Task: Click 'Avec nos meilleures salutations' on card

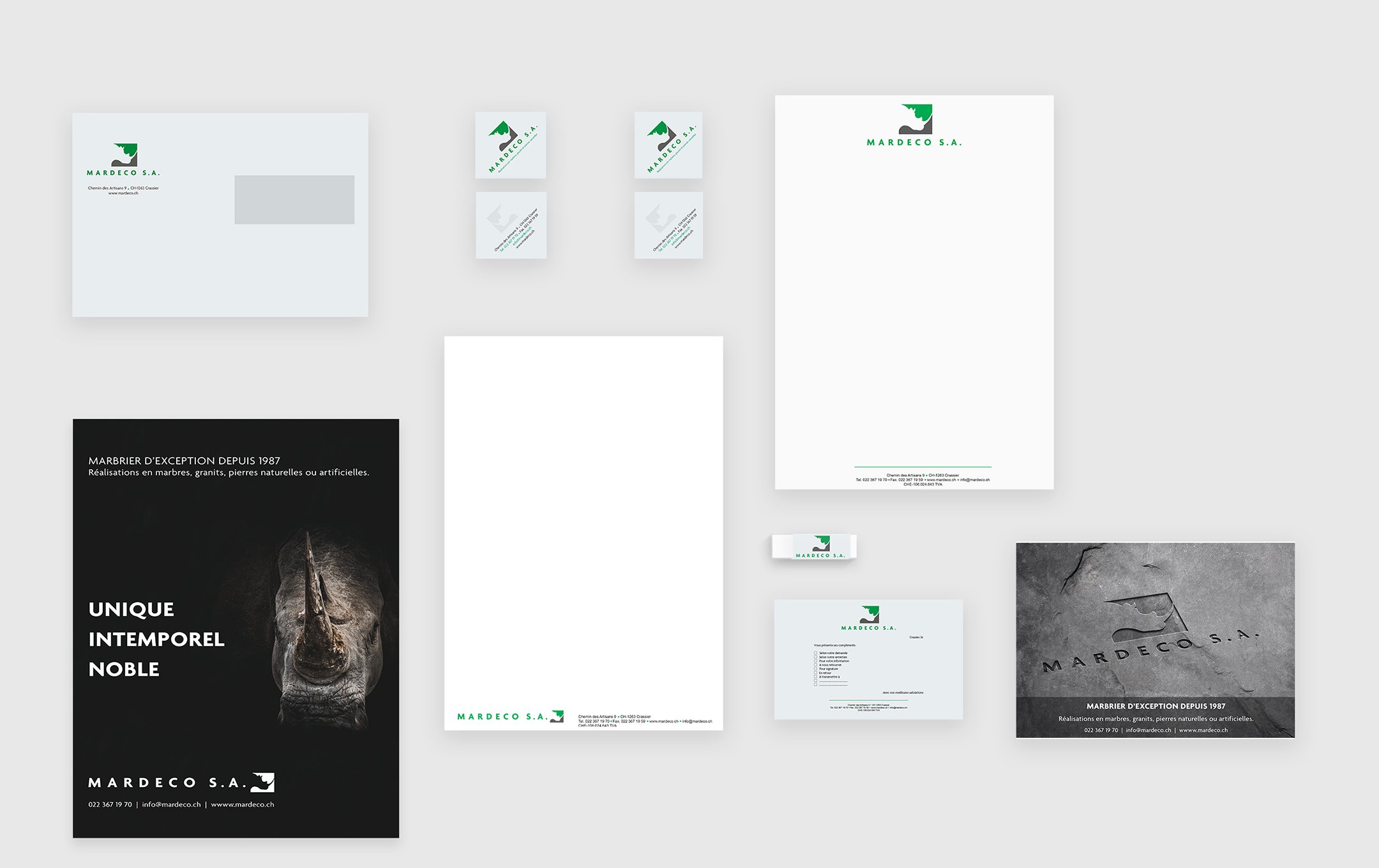Action: point(903,692)
